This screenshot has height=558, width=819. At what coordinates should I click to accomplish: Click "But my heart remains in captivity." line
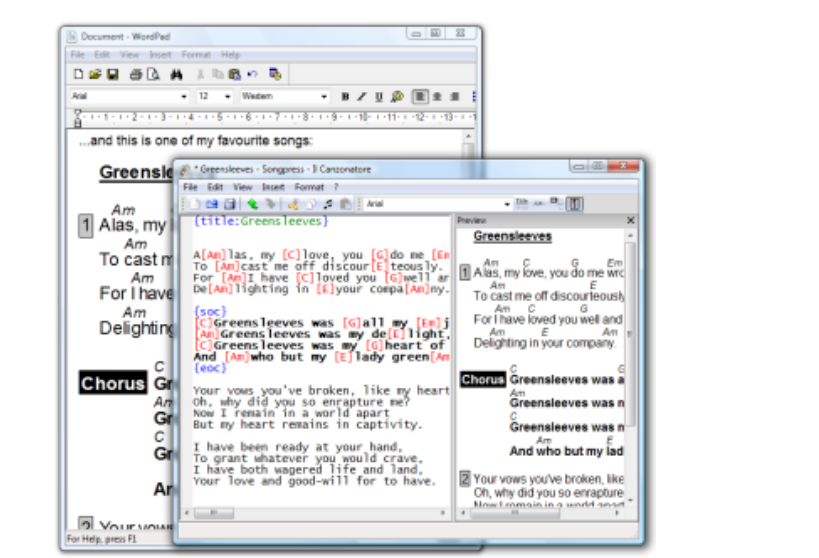pos(307,424)
